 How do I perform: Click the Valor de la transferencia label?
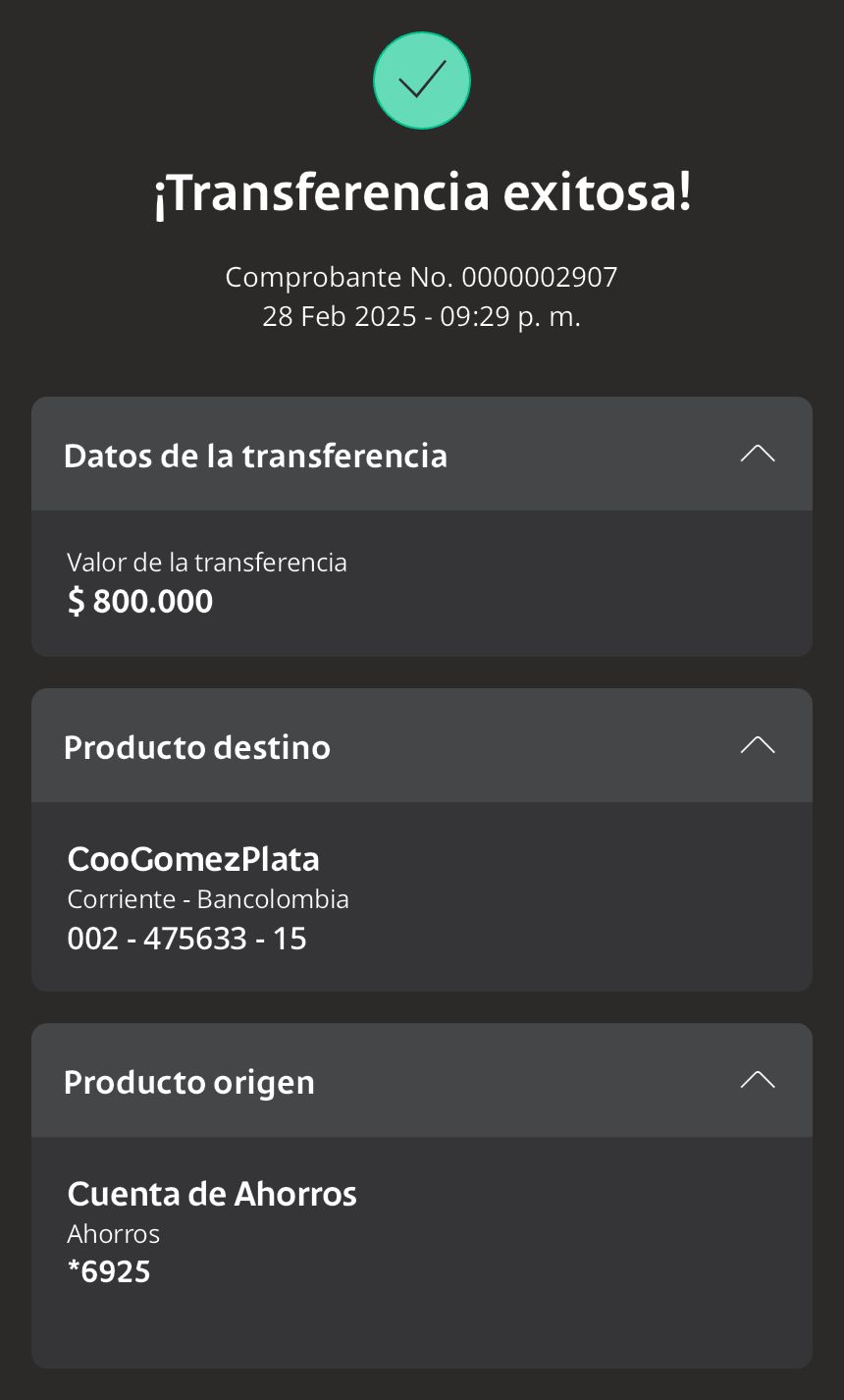tap(207, 563)
